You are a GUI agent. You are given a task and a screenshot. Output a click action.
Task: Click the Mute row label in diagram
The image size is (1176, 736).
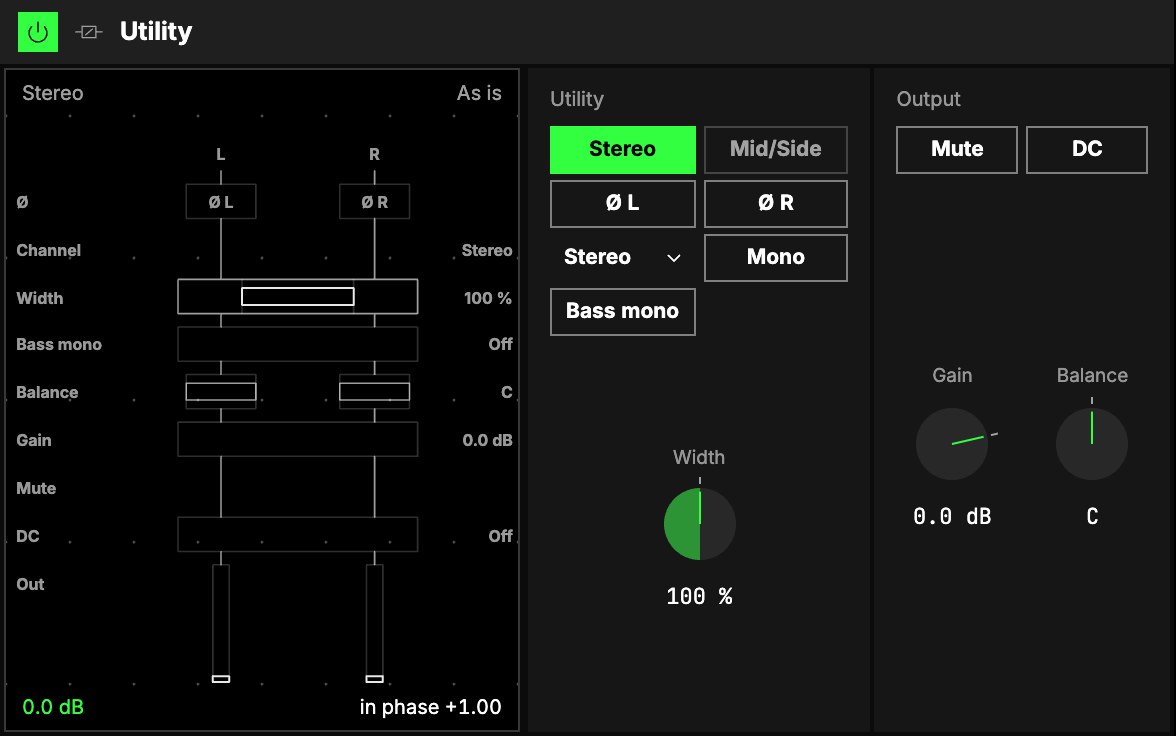(36, 488)
